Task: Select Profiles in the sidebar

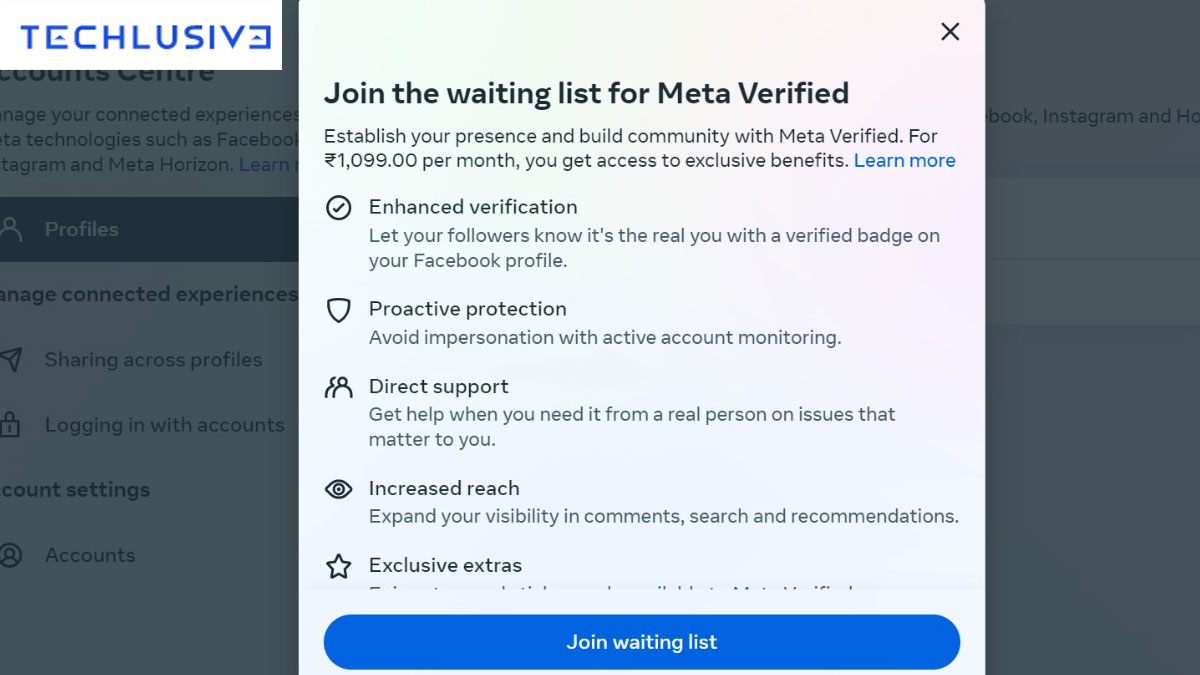Action: 81,229
